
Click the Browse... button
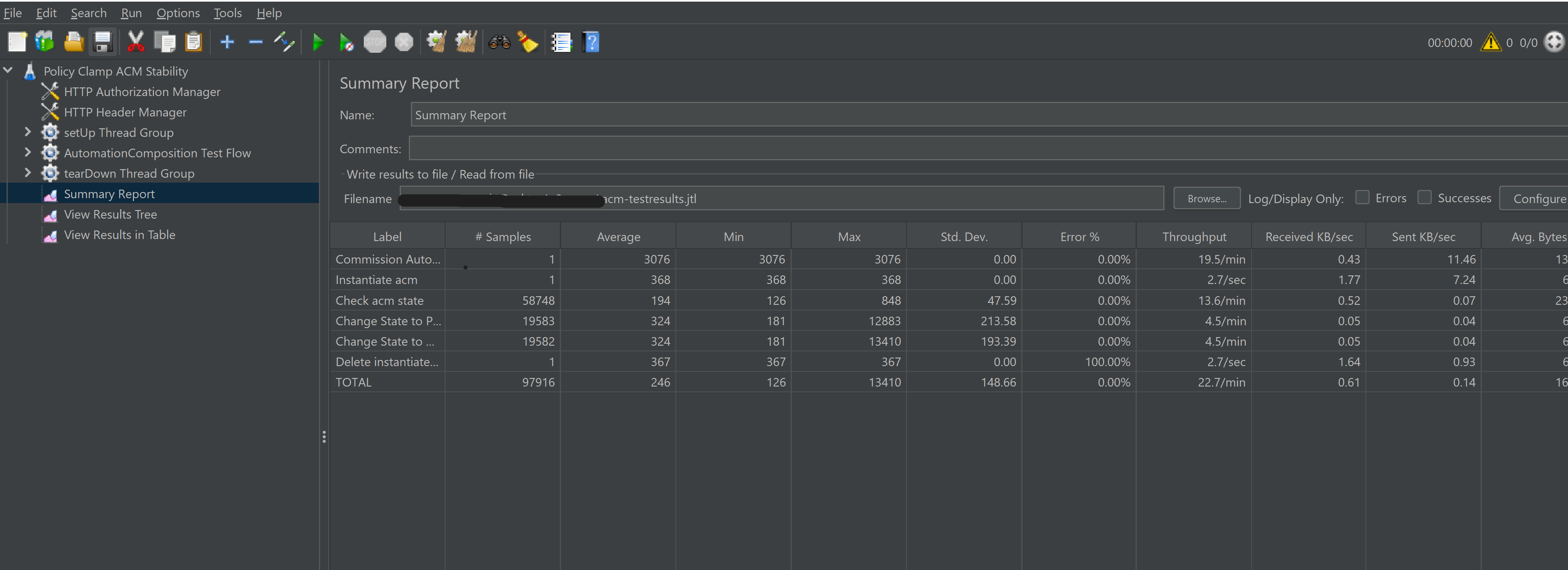(1207, 199)
